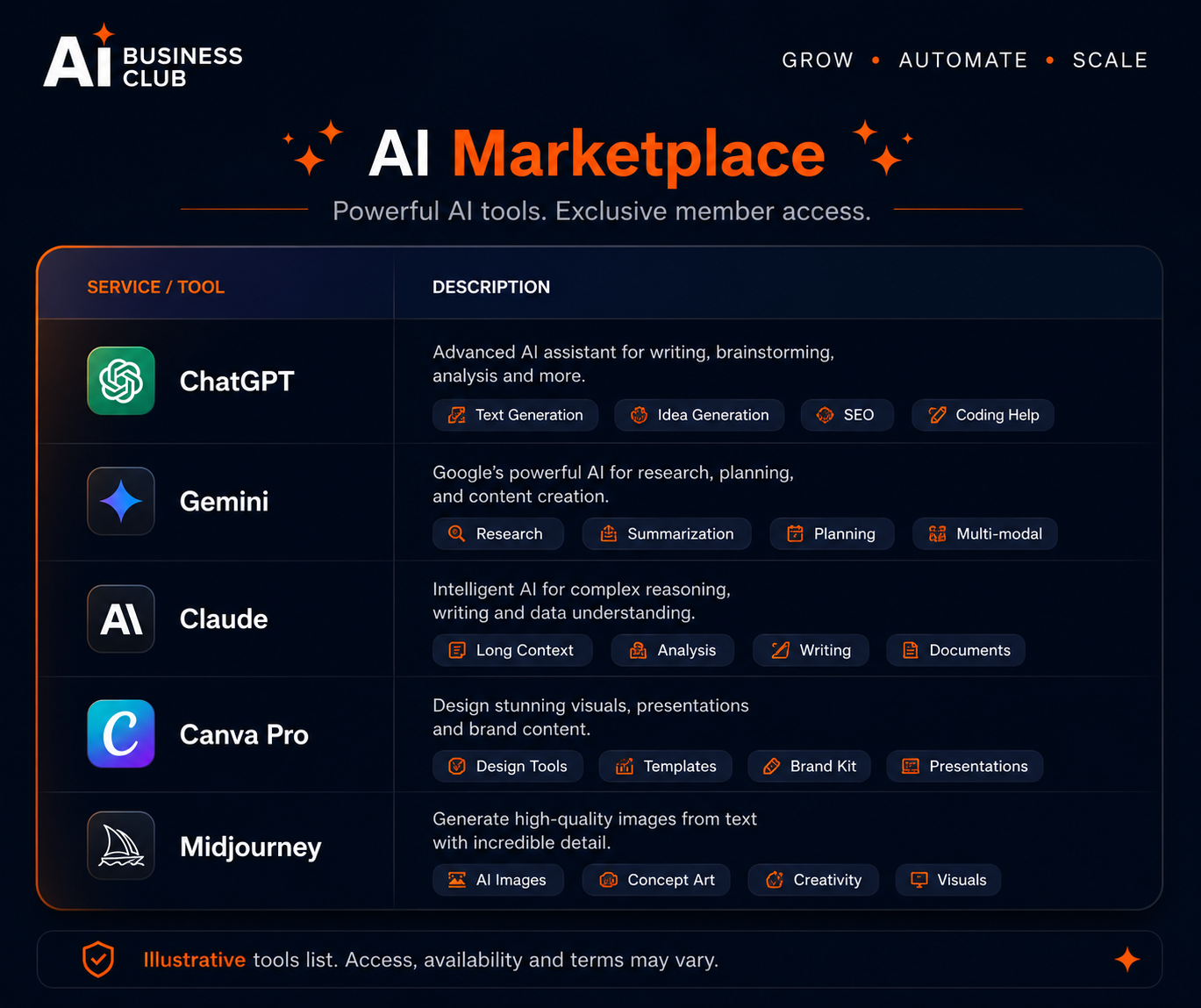Click the Gemini sparkle logo icon
The width and height of the screenshot is (1201, 1008).
pyautogui.click(x=121, y=501)
